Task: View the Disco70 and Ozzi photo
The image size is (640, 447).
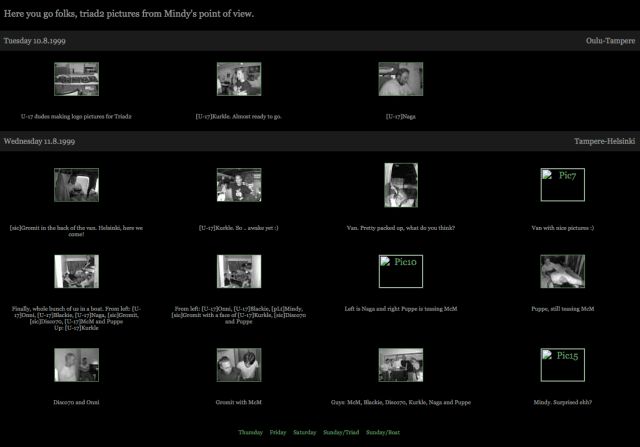Action: tap(76, 365)
